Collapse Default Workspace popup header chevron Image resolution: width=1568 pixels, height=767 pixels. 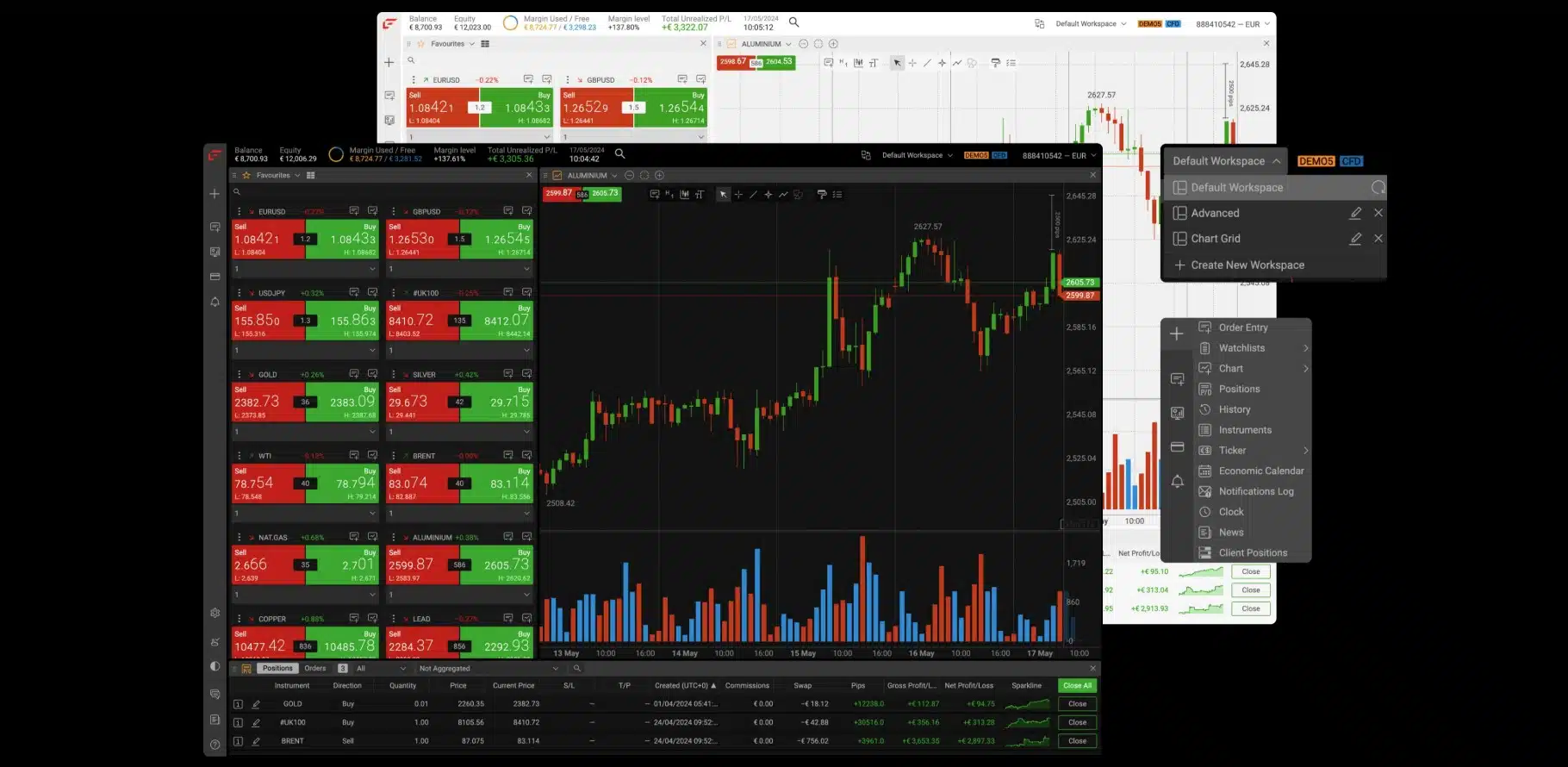[x=1276, y=161]
